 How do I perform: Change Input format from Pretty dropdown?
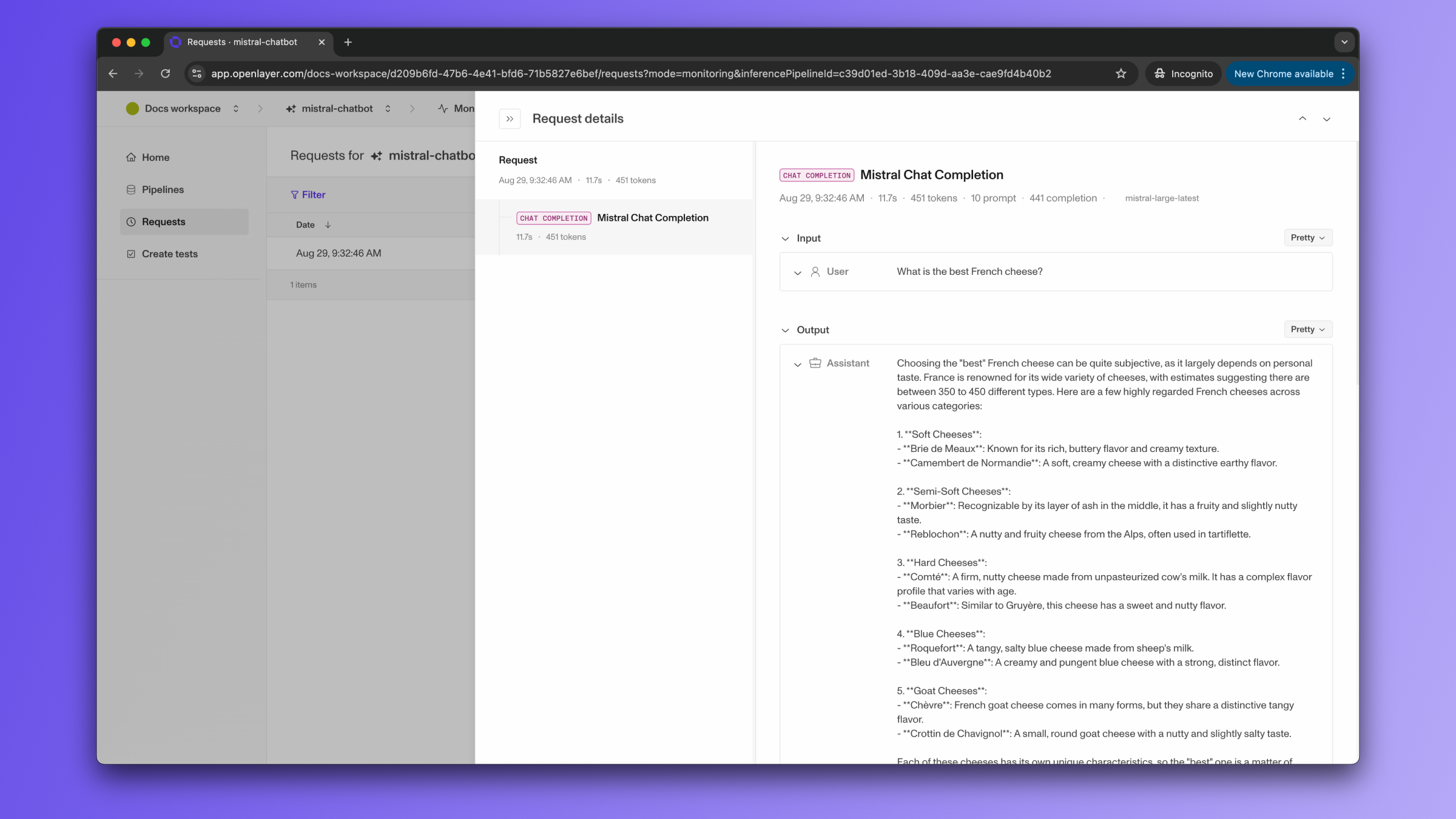coord(1307,238)
